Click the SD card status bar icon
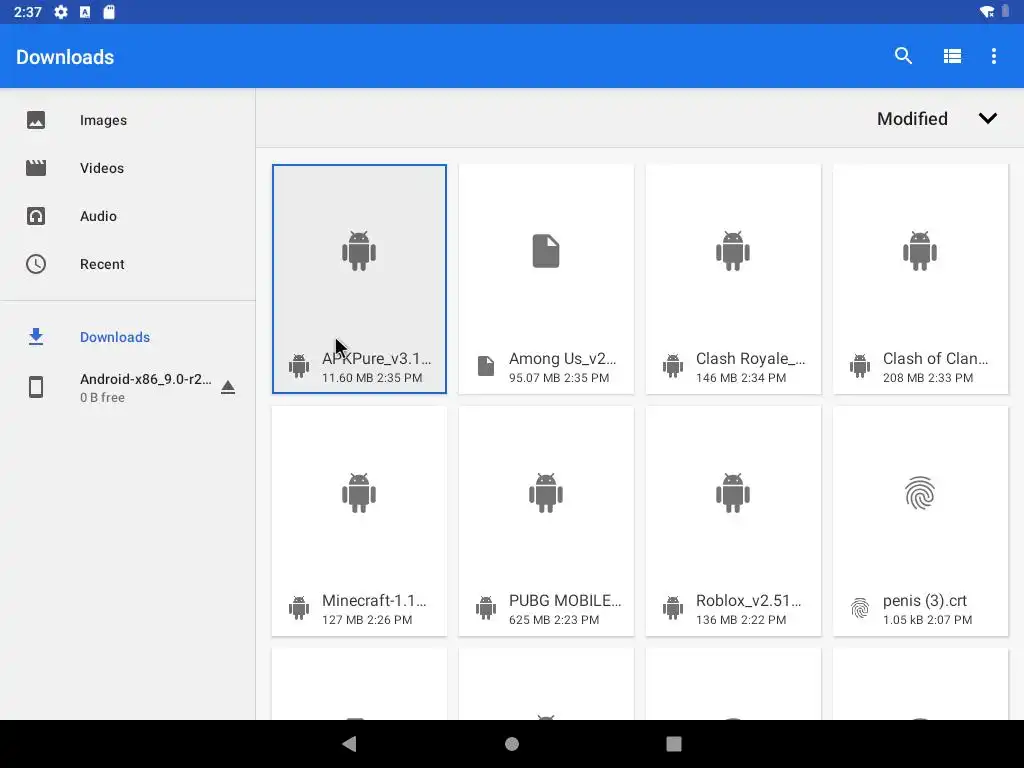 tap(109, 12)
